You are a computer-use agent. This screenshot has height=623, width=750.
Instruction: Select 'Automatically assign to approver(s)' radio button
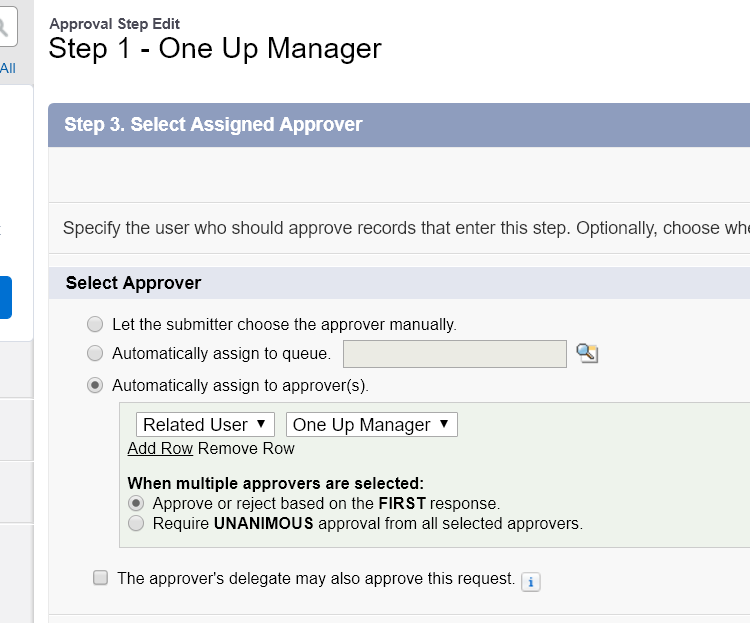coord(95,385)
